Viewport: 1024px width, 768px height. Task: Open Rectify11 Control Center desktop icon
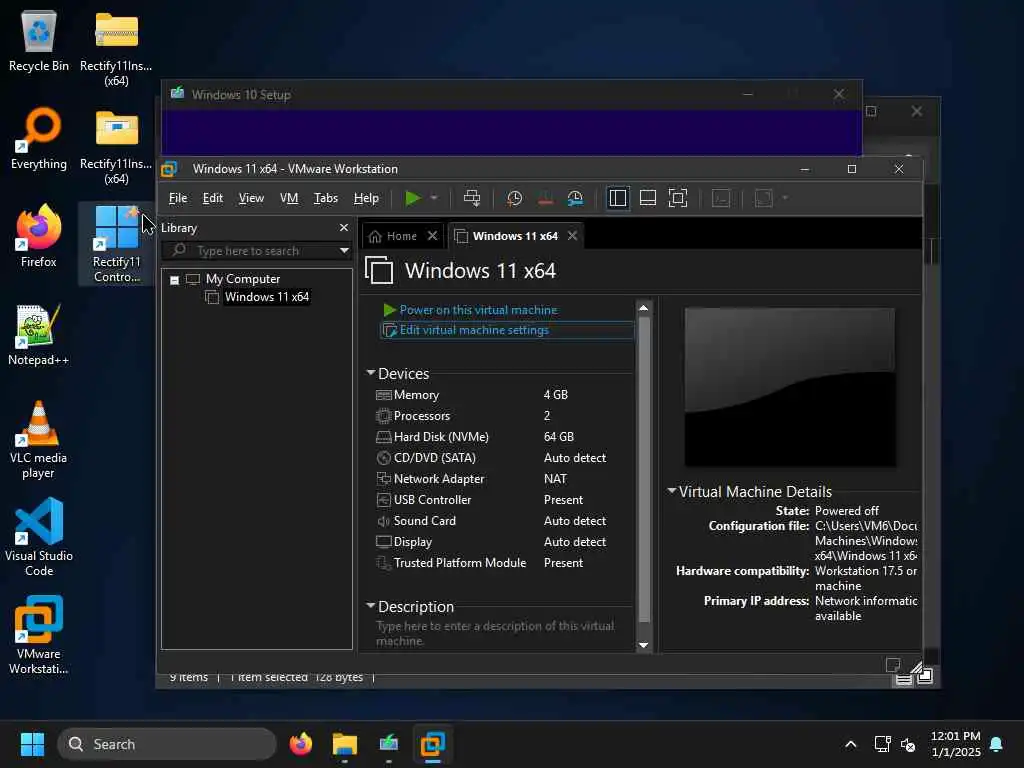click(x=116, y=244)
